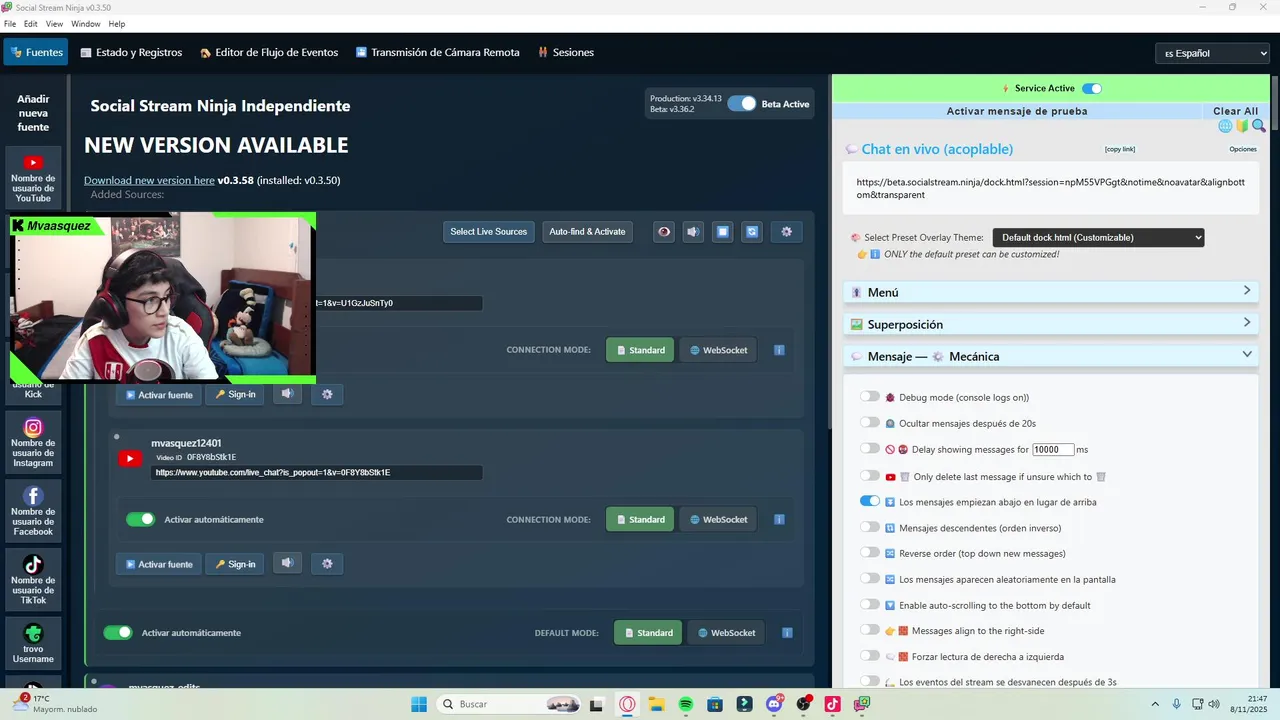The image size is (1280, 720).
Task: Toggle Activar automáticamente for mvasquez12401
Action: point(140,519)
